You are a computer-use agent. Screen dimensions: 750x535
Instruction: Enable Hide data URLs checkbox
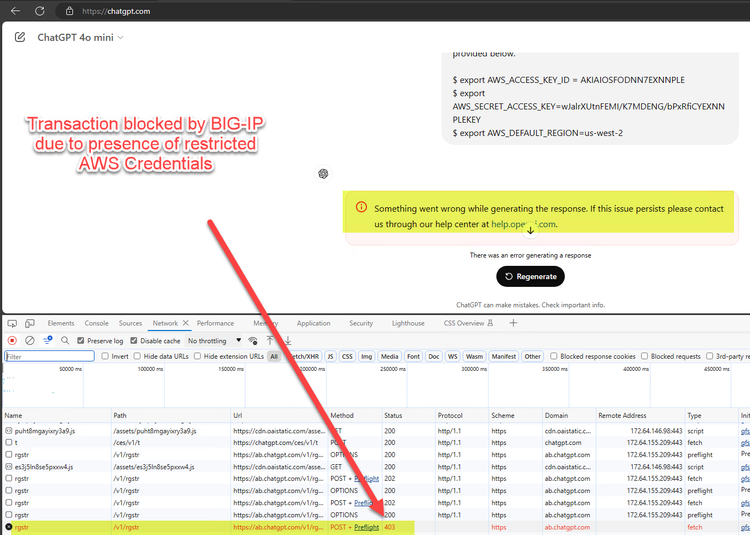tap(137, 356)
